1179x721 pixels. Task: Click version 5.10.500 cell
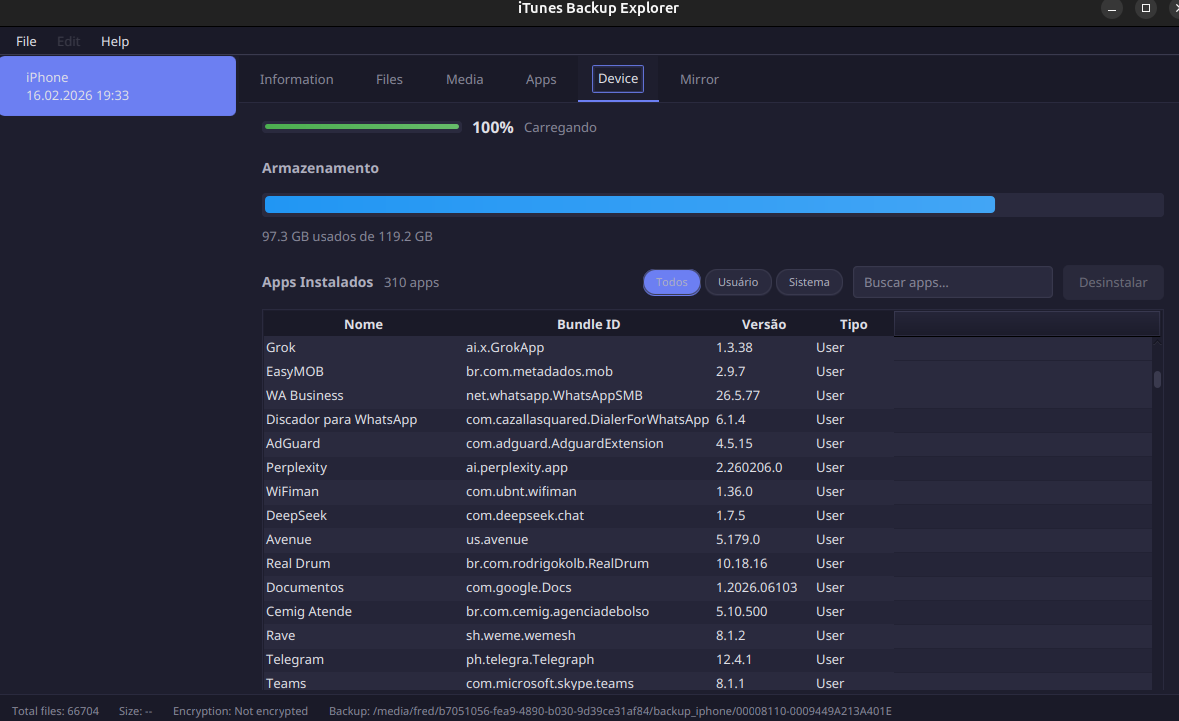[x=741, y=612]
